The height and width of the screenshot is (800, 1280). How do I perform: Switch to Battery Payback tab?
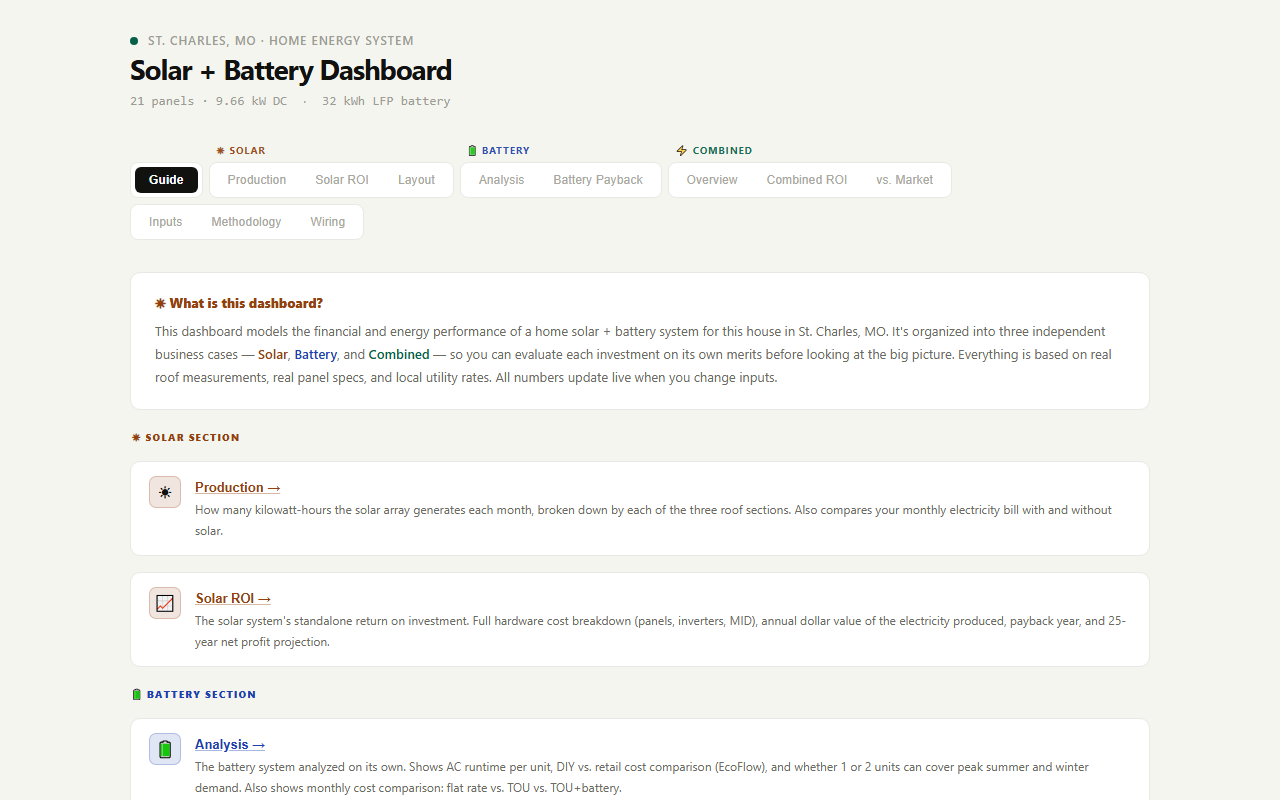pos(598,180)
